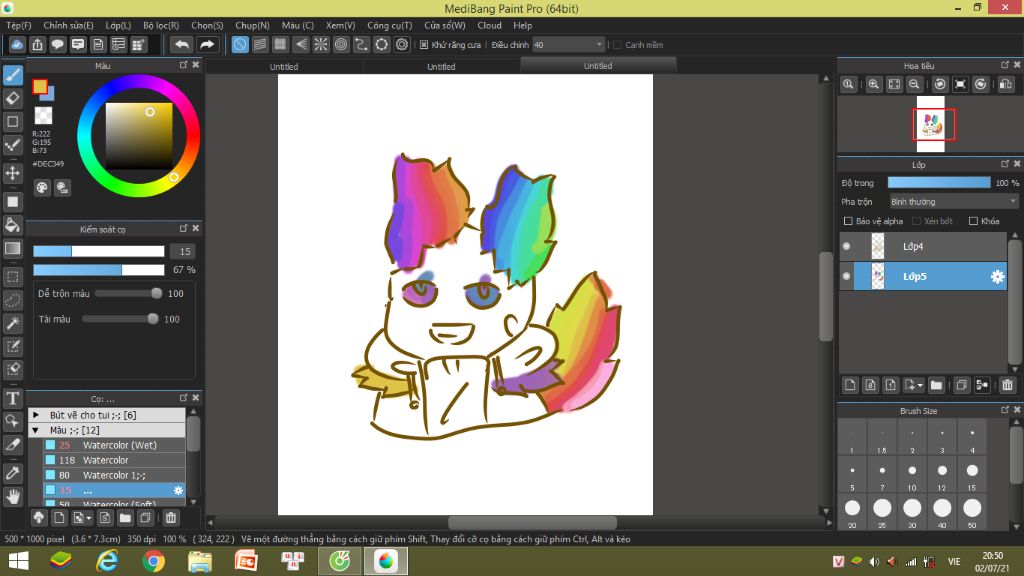Toggle visibility of Lớp4 layer

pos(846,246)
